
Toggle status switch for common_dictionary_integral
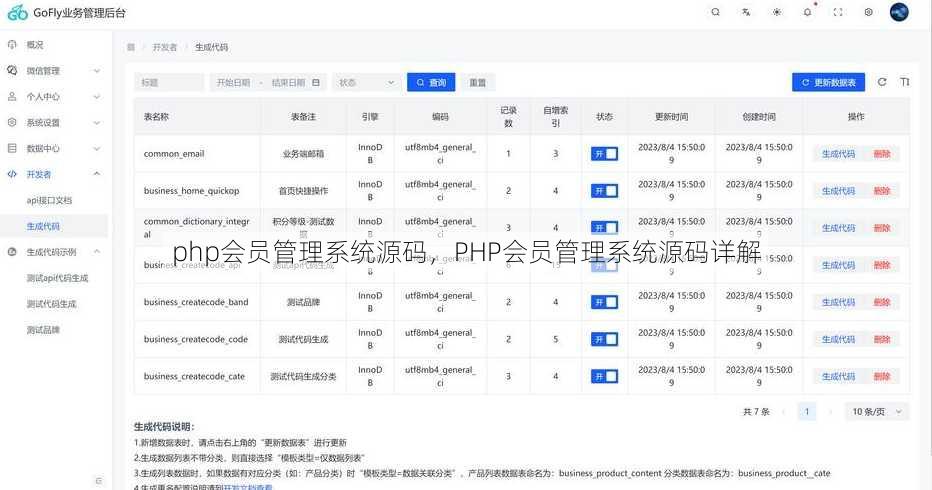[604, 228]
